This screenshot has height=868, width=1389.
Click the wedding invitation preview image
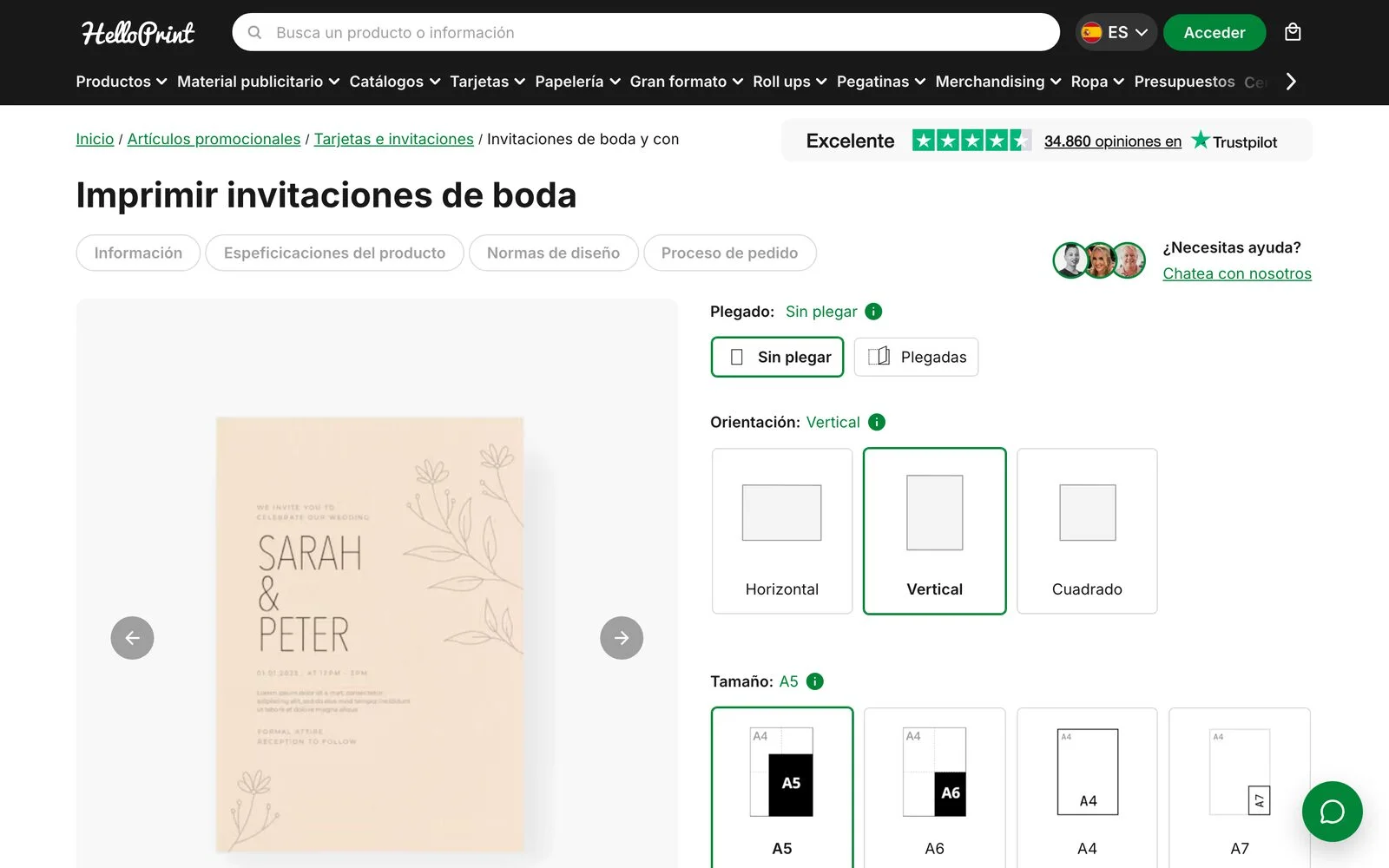pos(370,635)
